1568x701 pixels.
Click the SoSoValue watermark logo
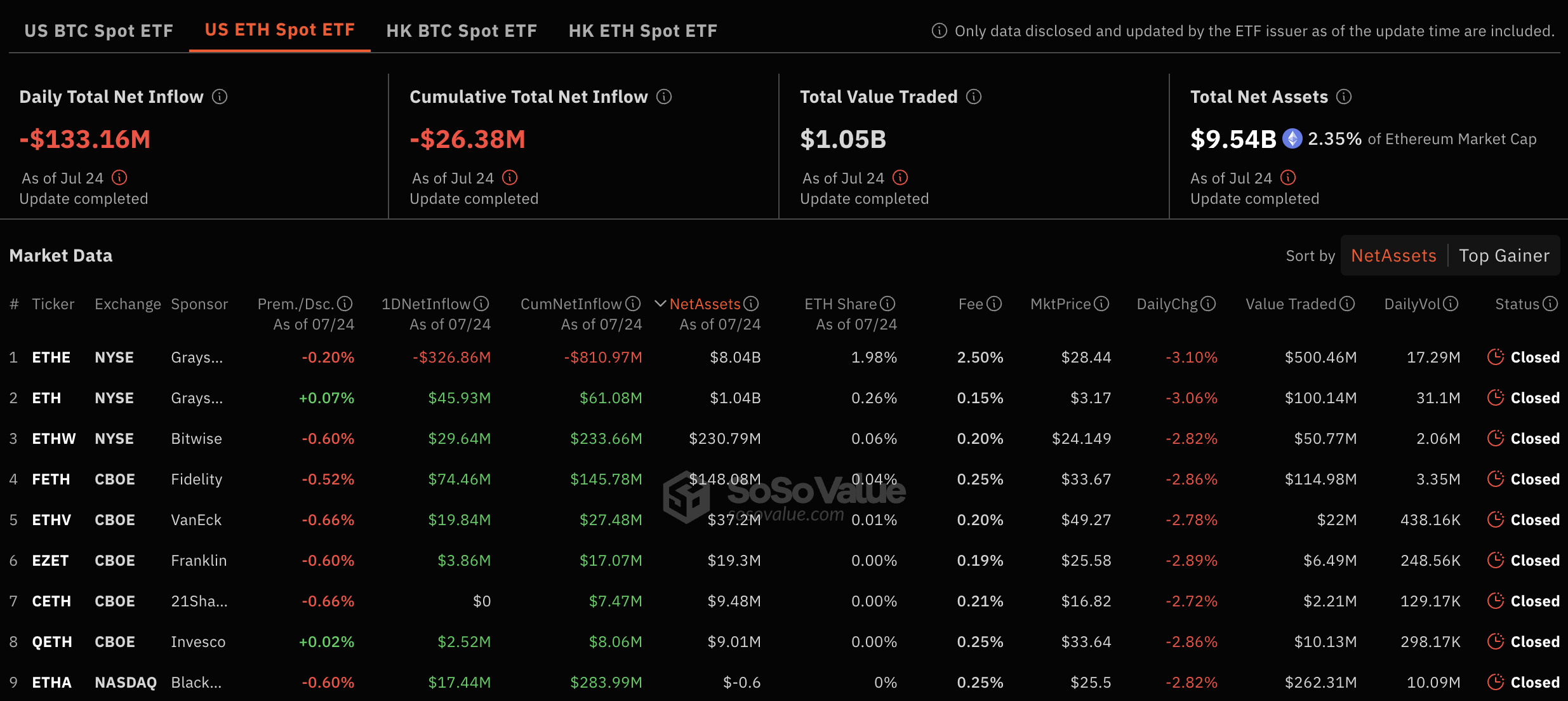[x=686, y=497]
